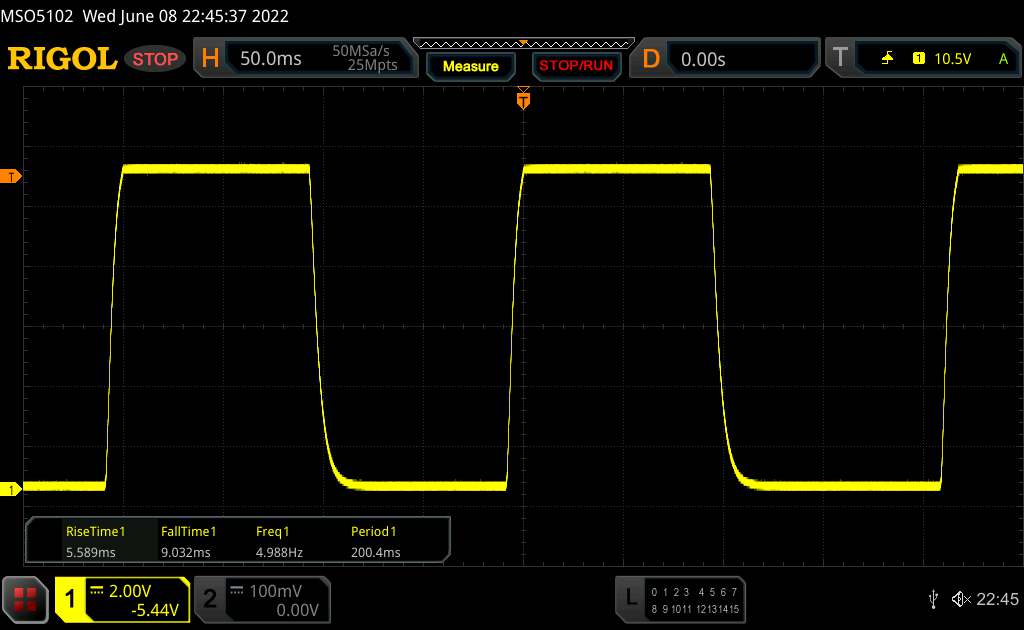The image size is (1024, 630).
Task: Click the RIGOL logo
Action: click(62, 59)
